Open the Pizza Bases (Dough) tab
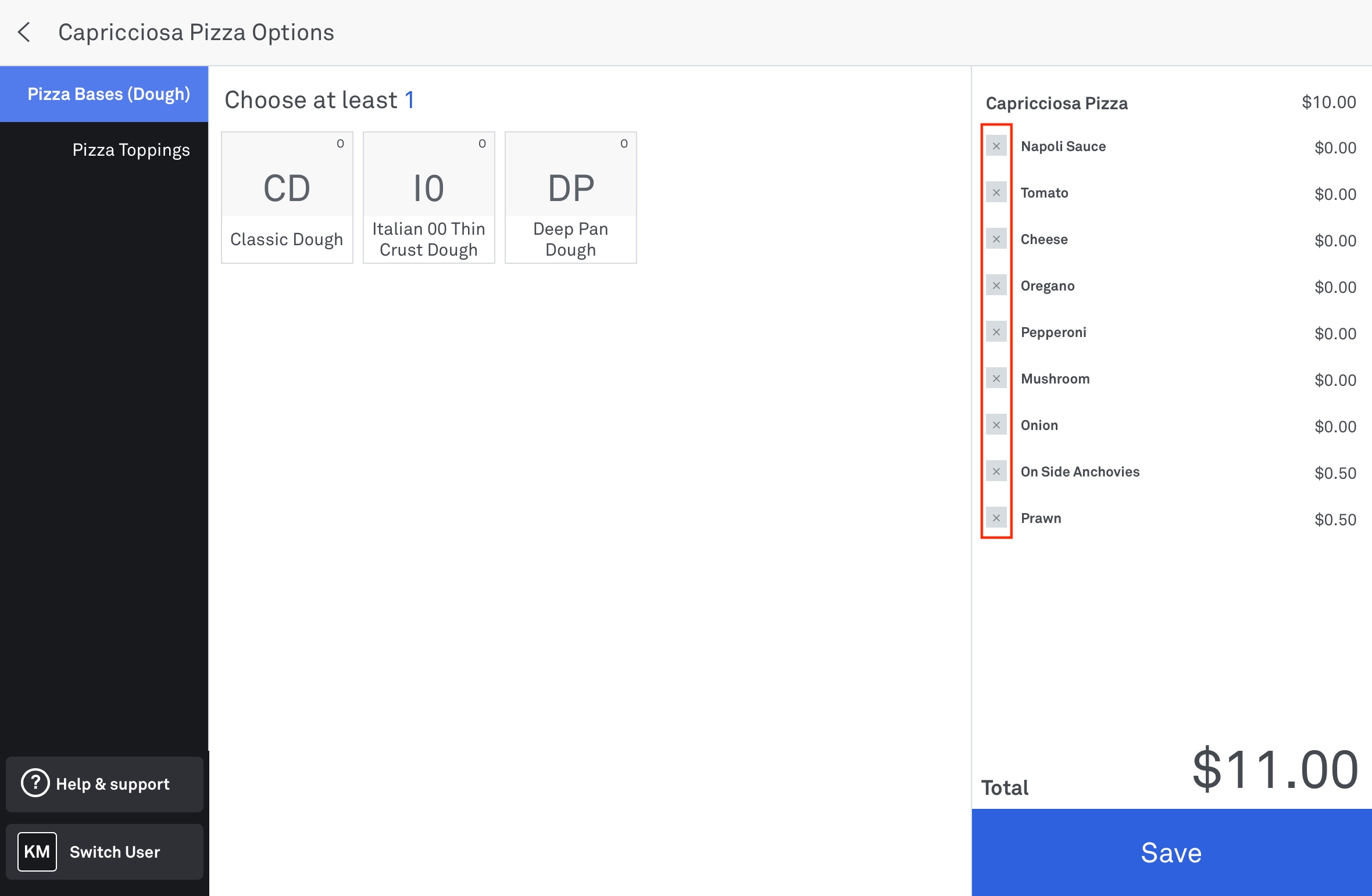 coord(104,94)
